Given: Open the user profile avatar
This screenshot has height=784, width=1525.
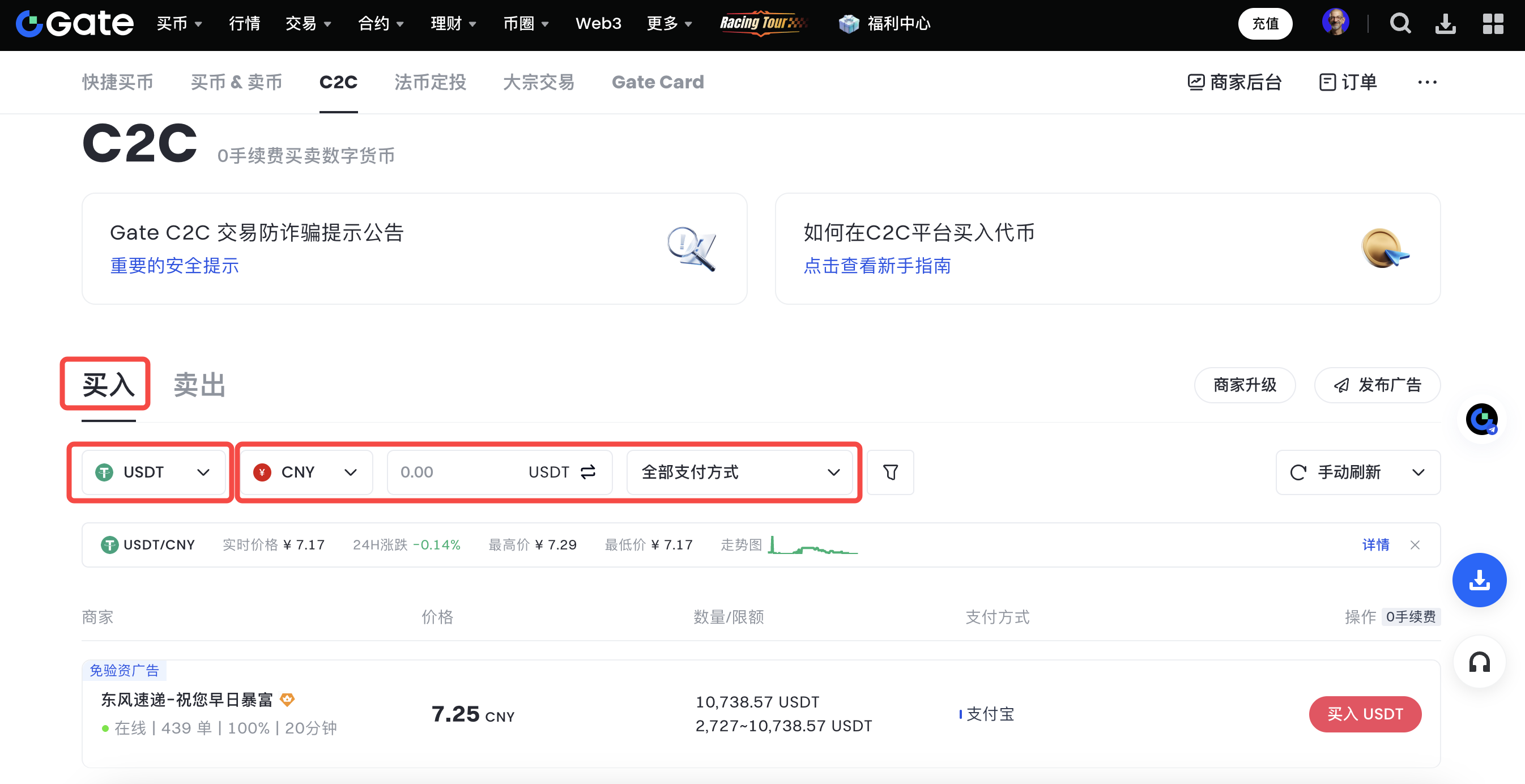Looking at the screenshot, I should pos(1336,23).
